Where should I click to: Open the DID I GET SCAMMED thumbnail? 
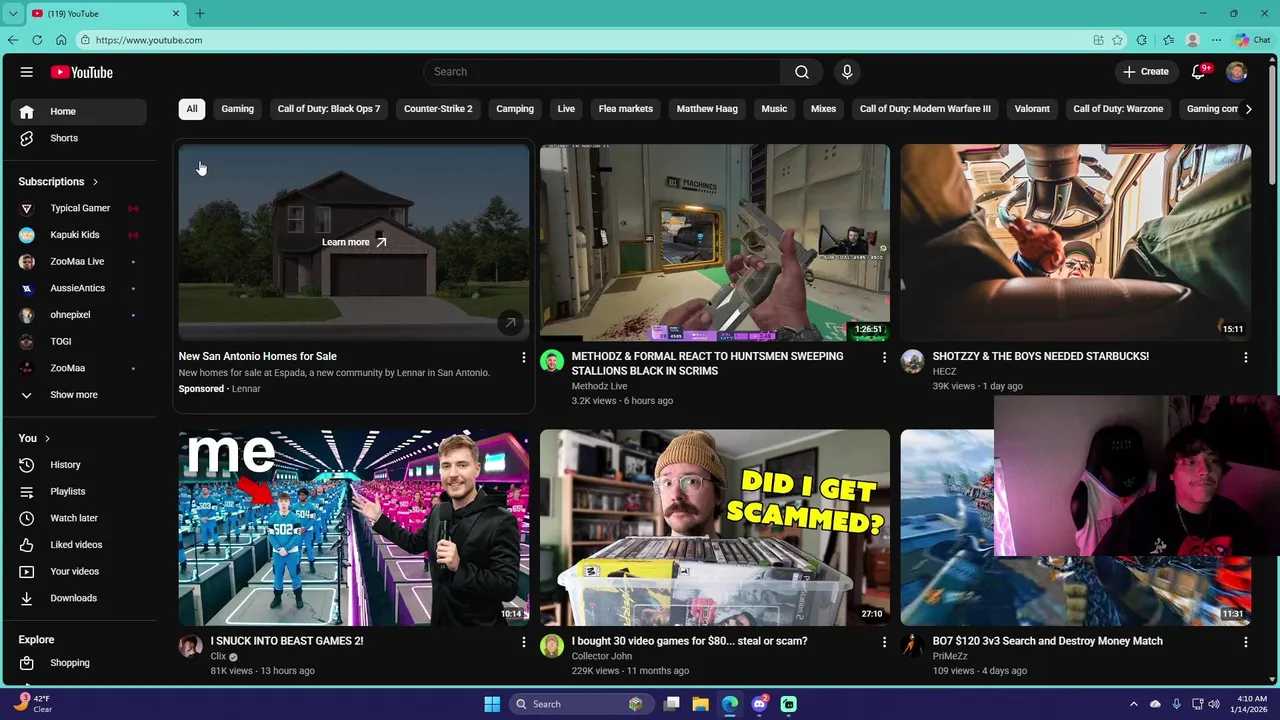(714, 528)
